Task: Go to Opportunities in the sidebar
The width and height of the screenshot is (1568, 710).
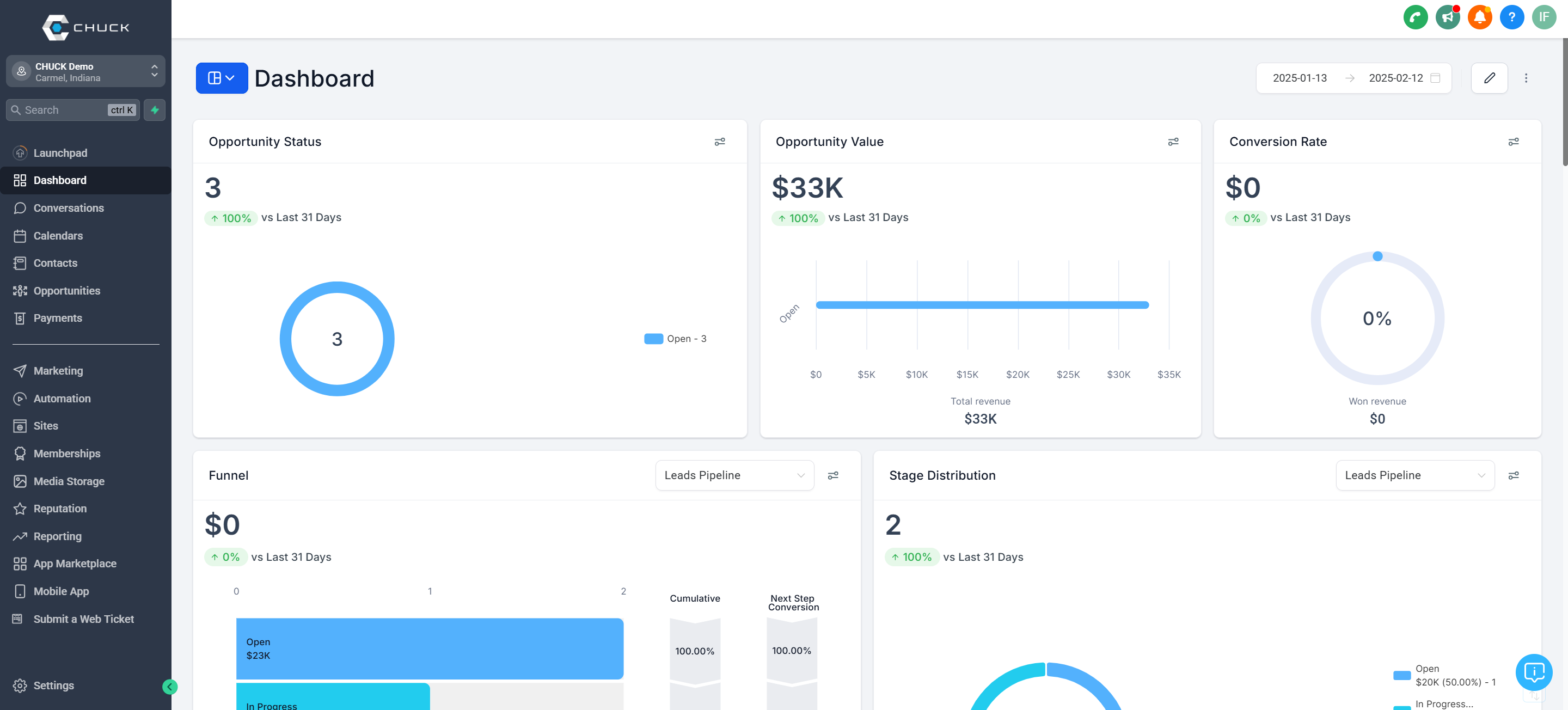Action: point(66,291)
